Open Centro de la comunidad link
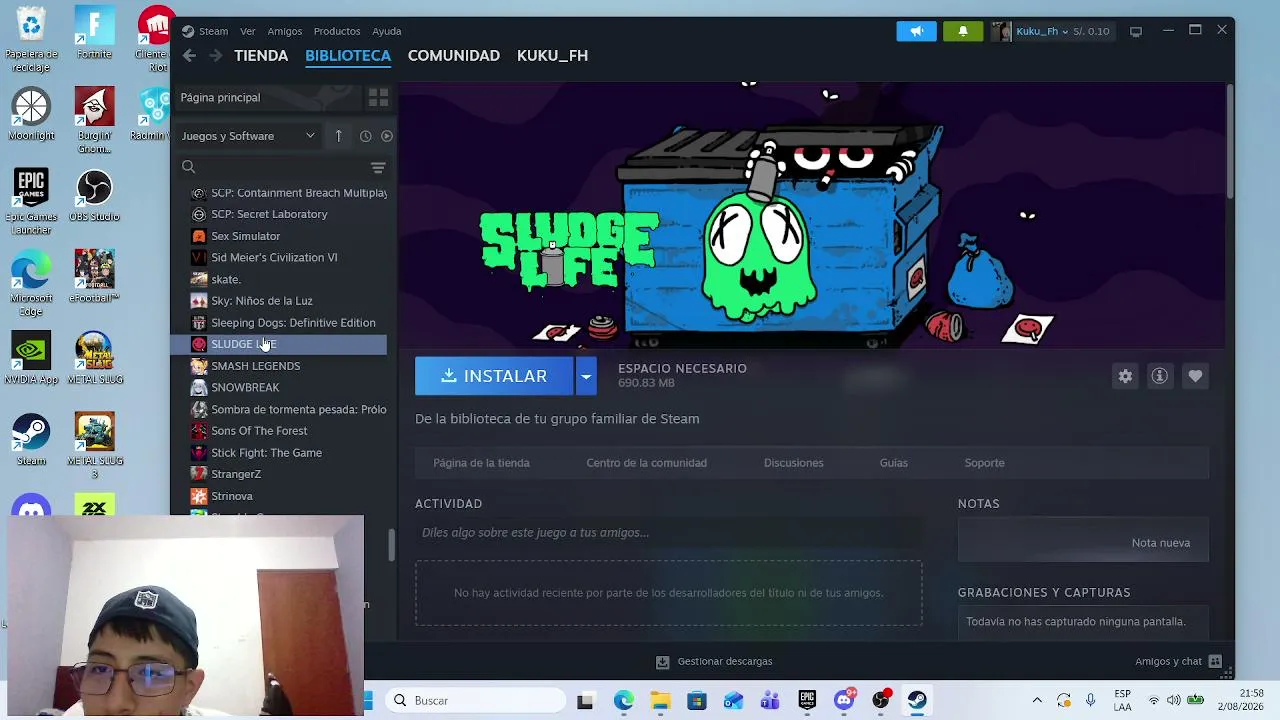 (646, 463)
